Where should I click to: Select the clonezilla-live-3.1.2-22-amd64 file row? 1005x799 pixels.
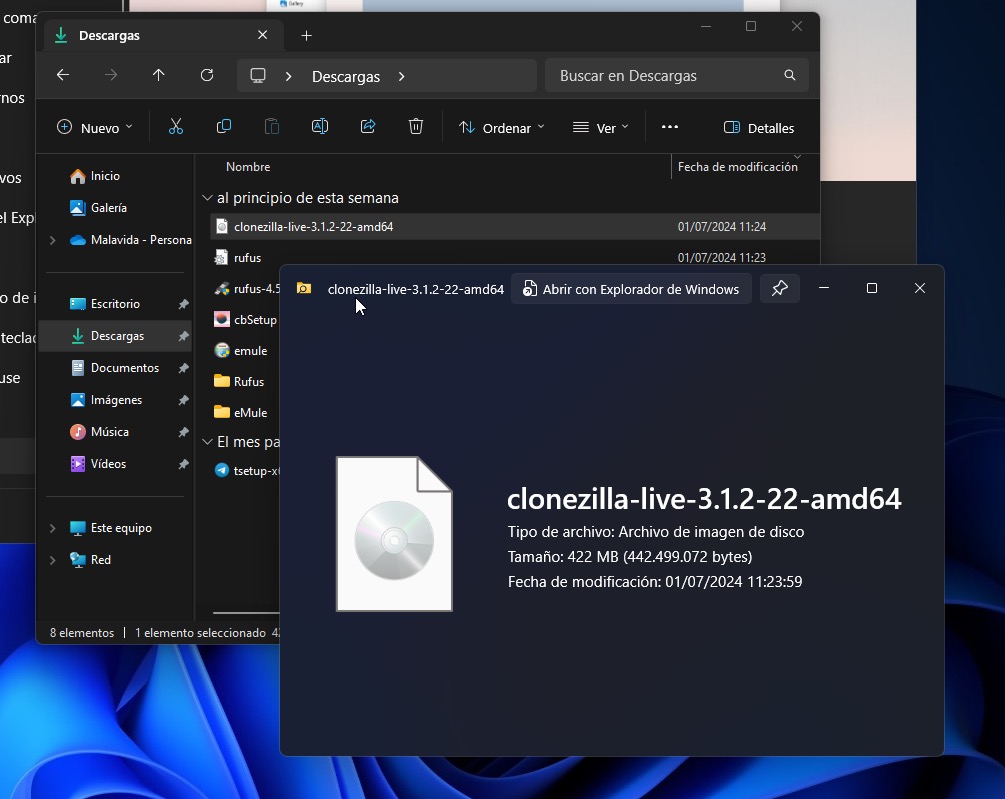point(515,226)
